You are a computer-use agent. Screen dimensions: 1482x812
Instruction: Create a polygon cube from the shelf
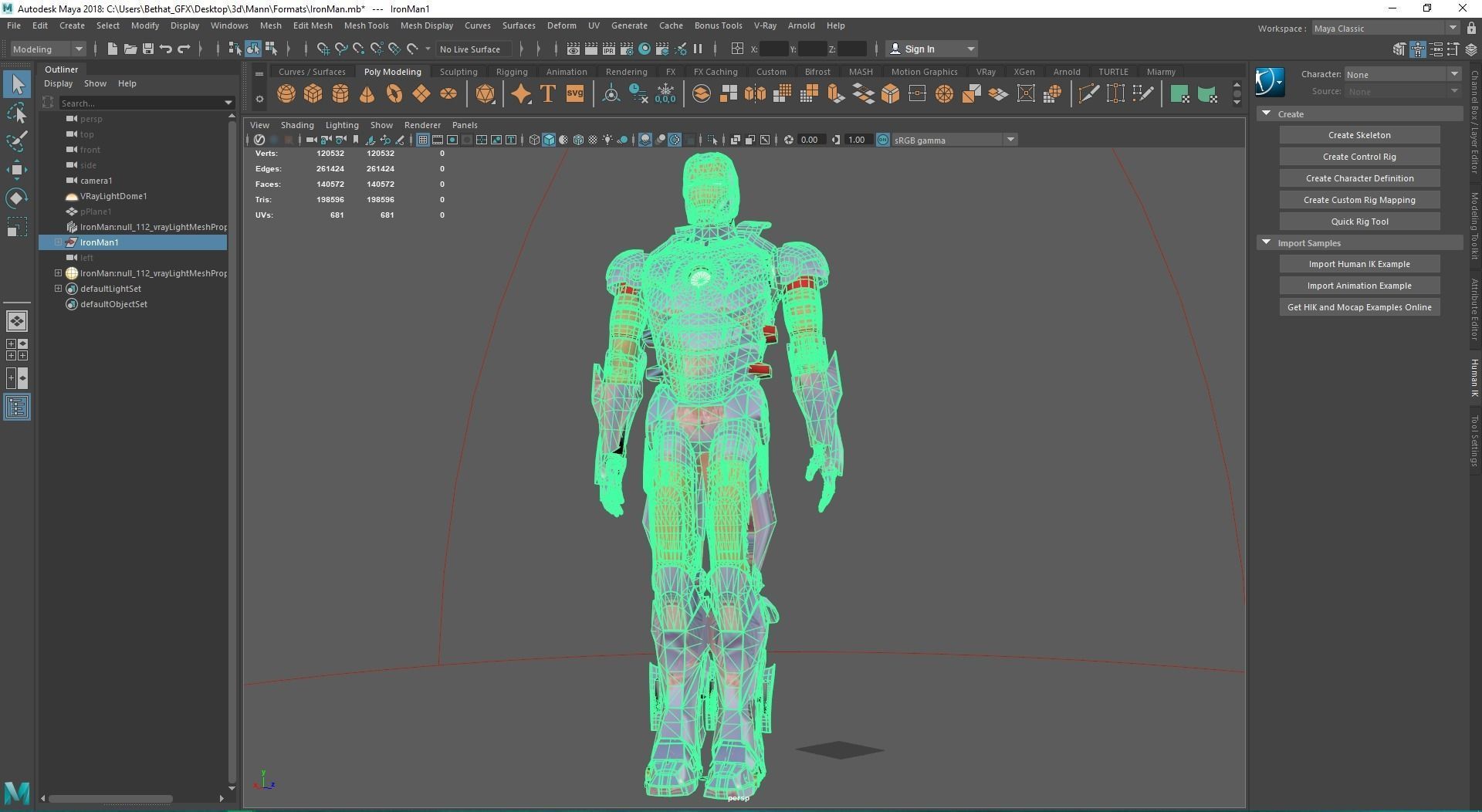313,94
